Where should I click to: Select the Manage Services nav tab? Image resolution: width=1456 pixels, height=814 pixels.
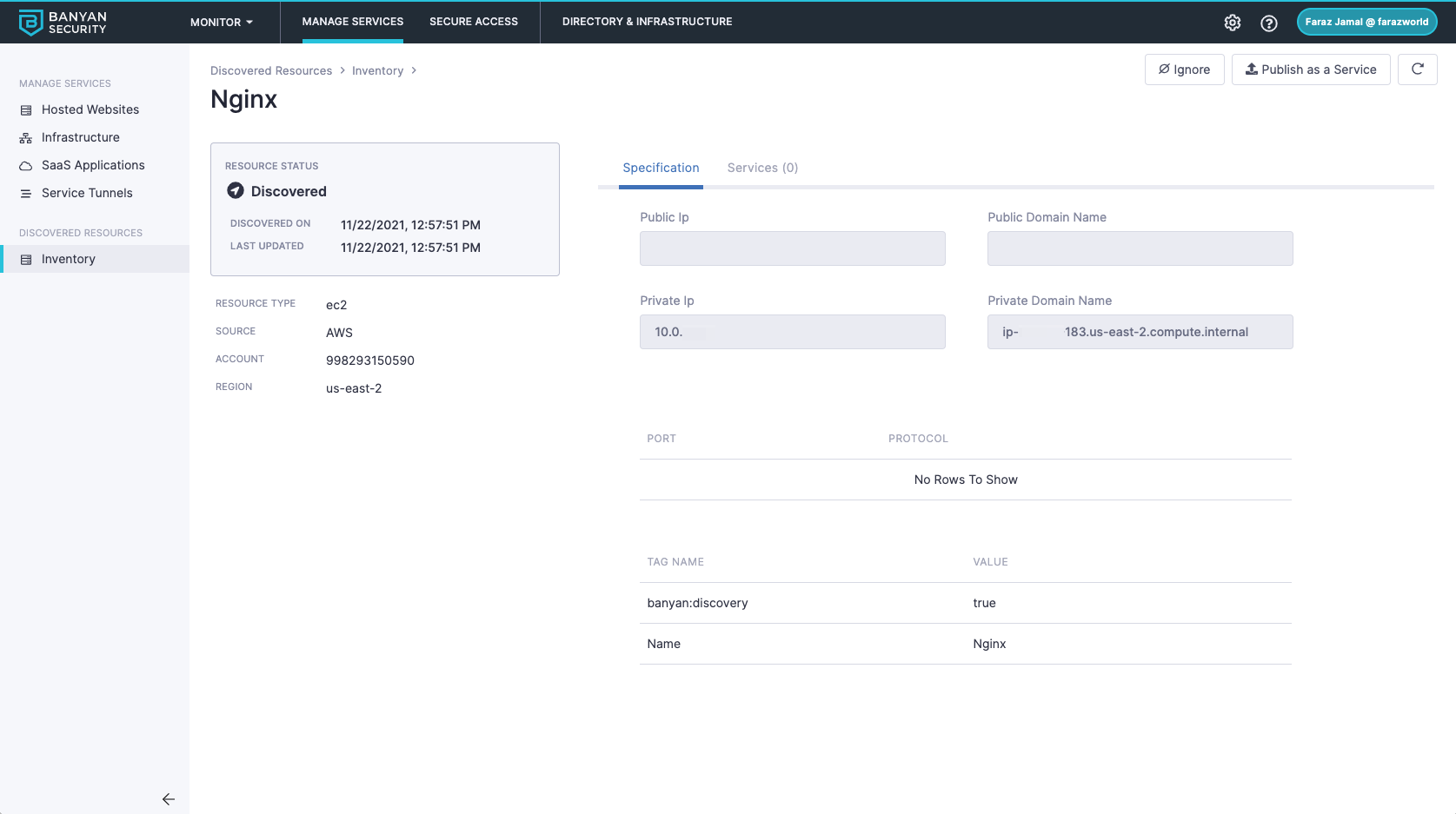pyautogui.click(x=353, y=22)
